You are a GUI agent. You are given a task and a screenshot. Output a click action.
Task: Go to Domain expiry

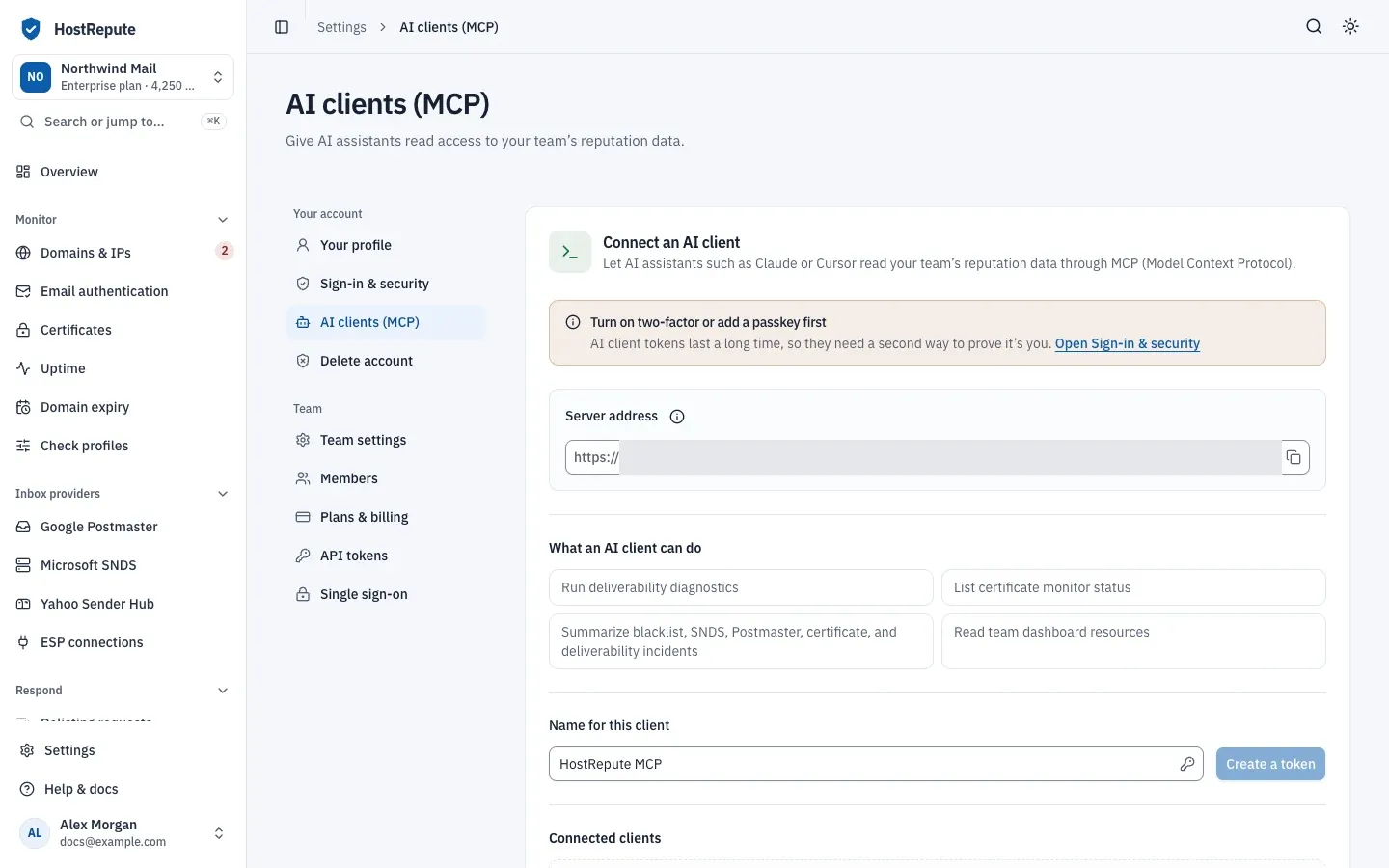123,407
